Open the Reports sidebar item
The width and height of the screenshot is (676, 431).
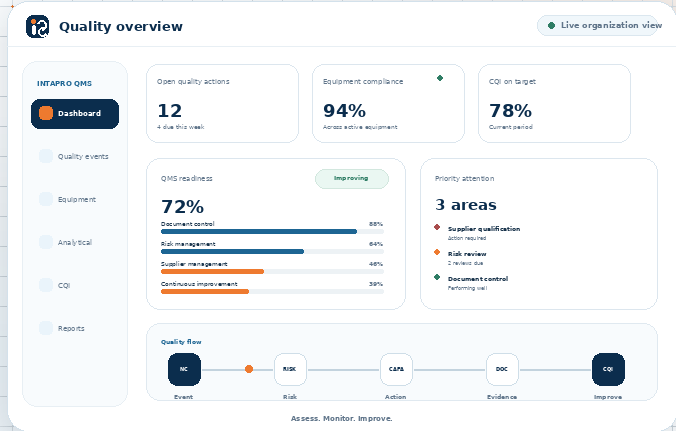coord(75,328)
